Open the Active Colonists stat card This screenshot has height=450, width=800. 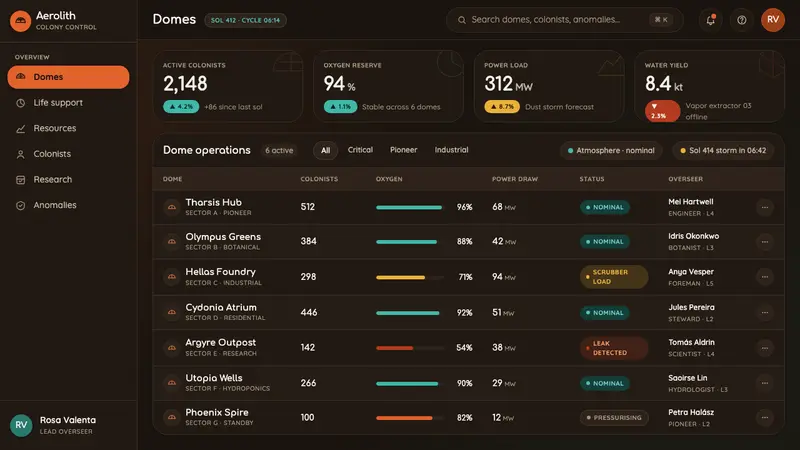228,86
